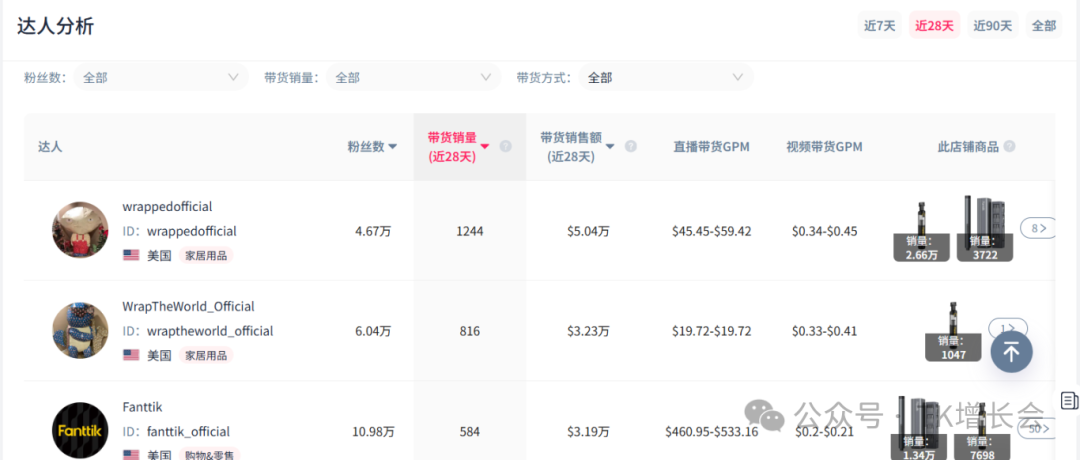The width and height of the screenshot is (1080, 460).
Task: Select the 全部 time range tab
Action: click(x=1043, y=26)
